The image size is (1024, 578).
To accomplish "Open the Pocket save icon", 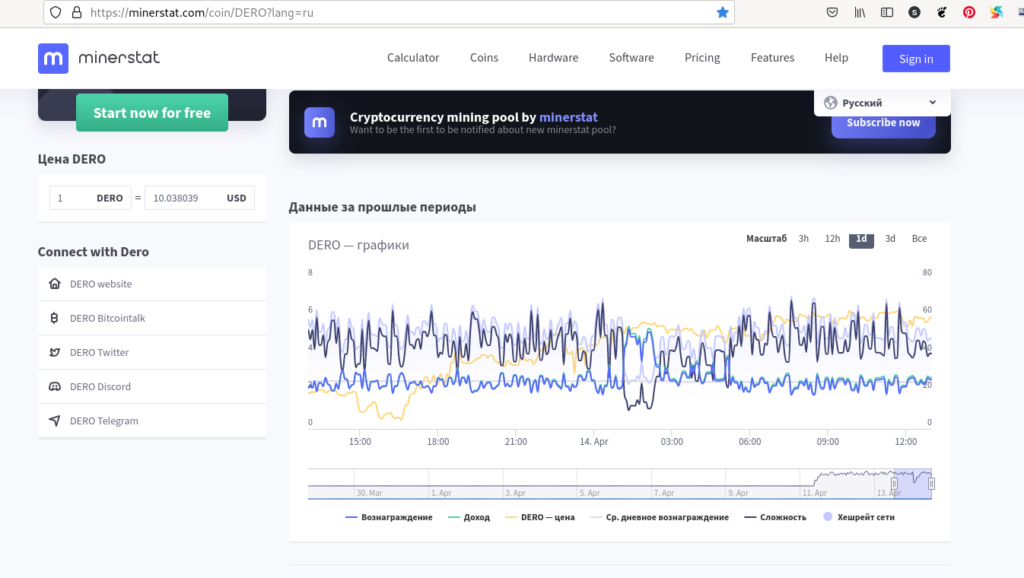I will click(832, 12).
